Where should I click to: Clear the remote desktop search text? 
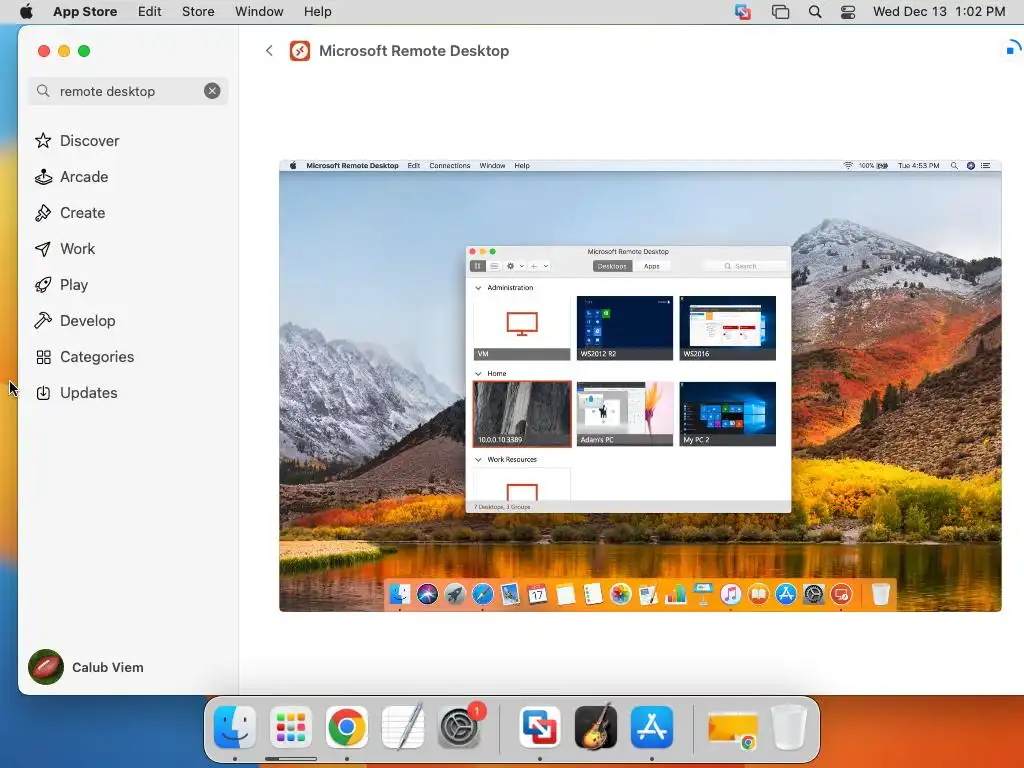pos(212,91)
